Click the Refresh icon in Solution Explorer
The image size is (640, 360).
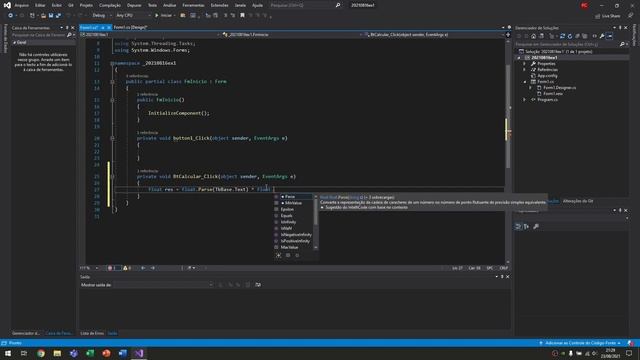[x=570, y=36]
